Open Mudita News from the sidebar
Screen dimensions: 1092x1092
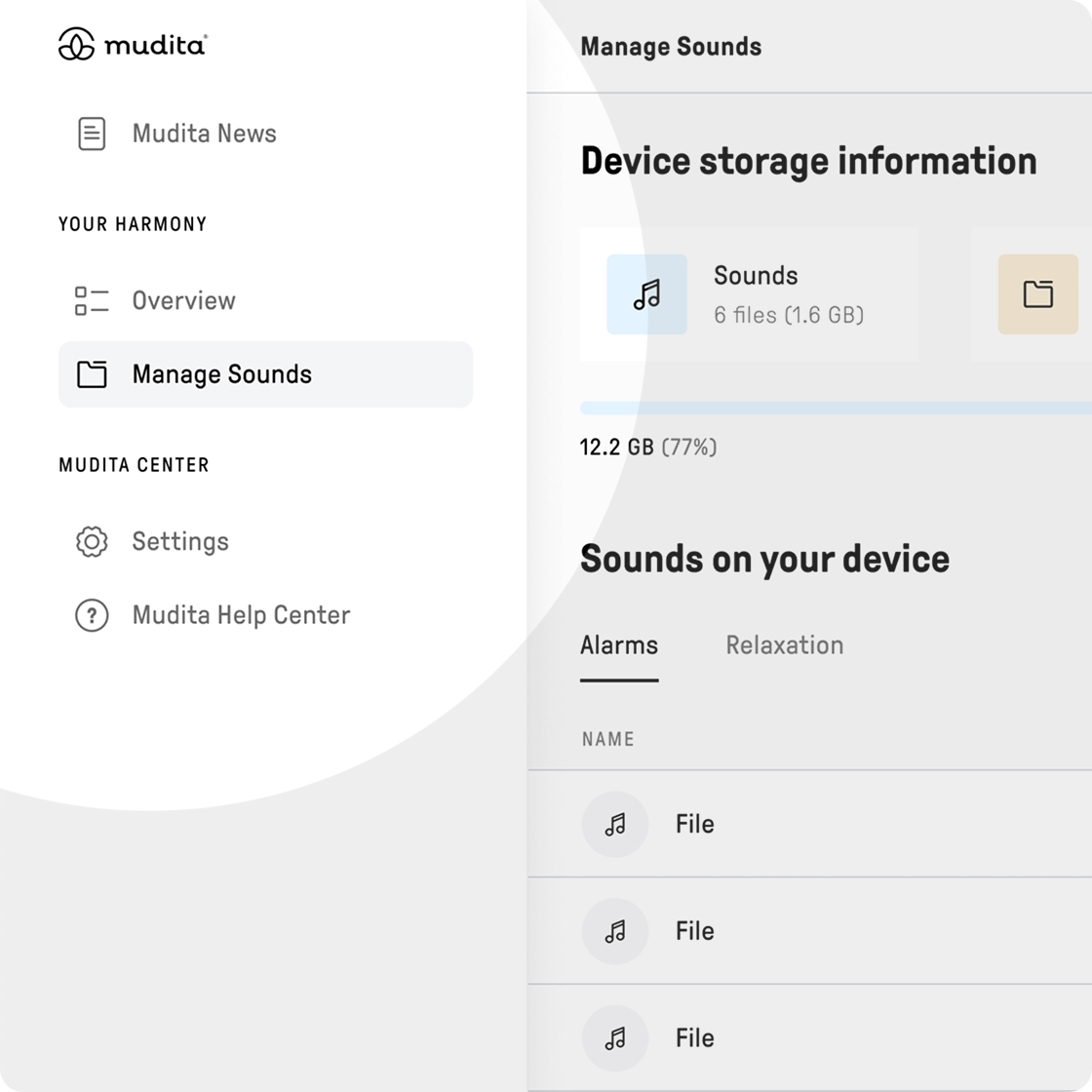click(x=204, y=134)
